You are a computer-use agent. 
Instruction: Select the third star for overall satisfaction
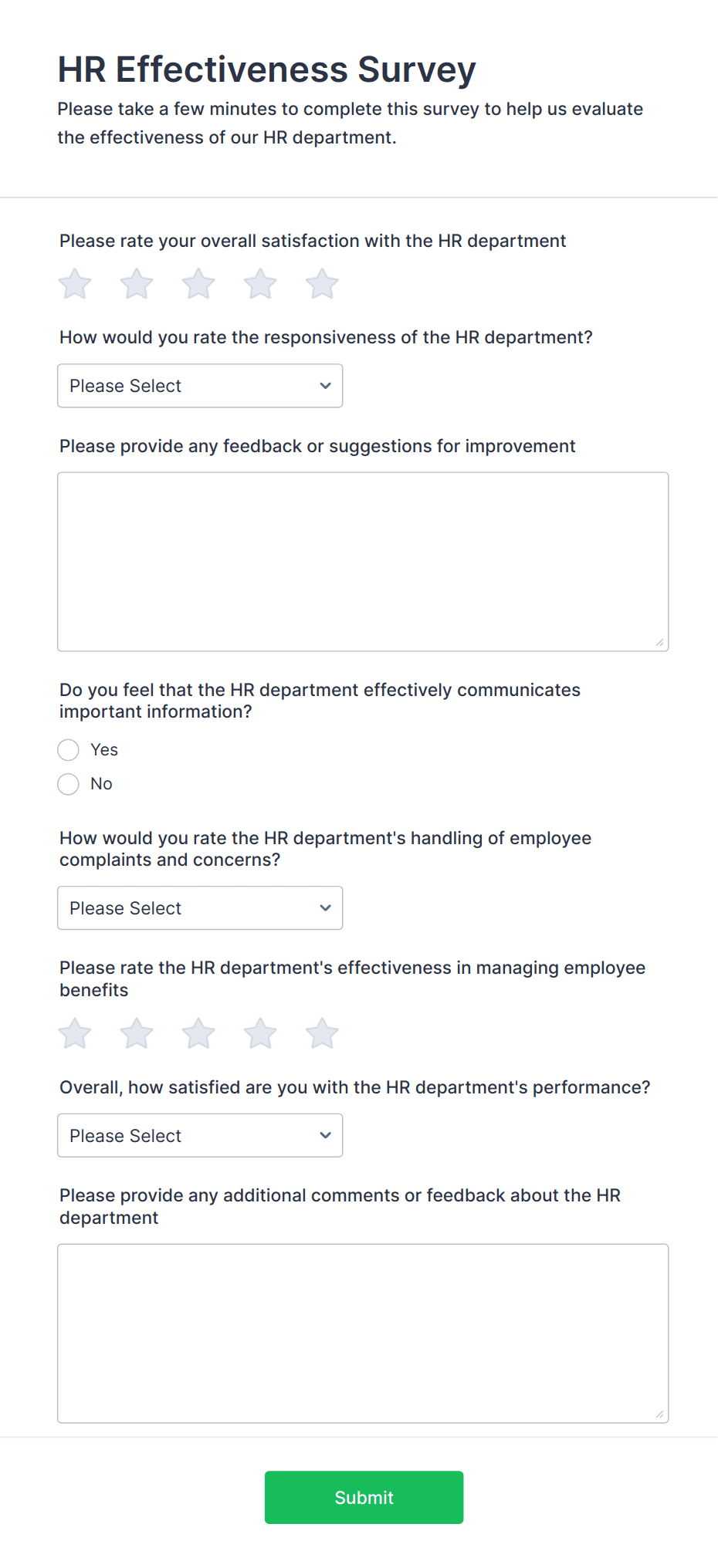tap(198, 283)
